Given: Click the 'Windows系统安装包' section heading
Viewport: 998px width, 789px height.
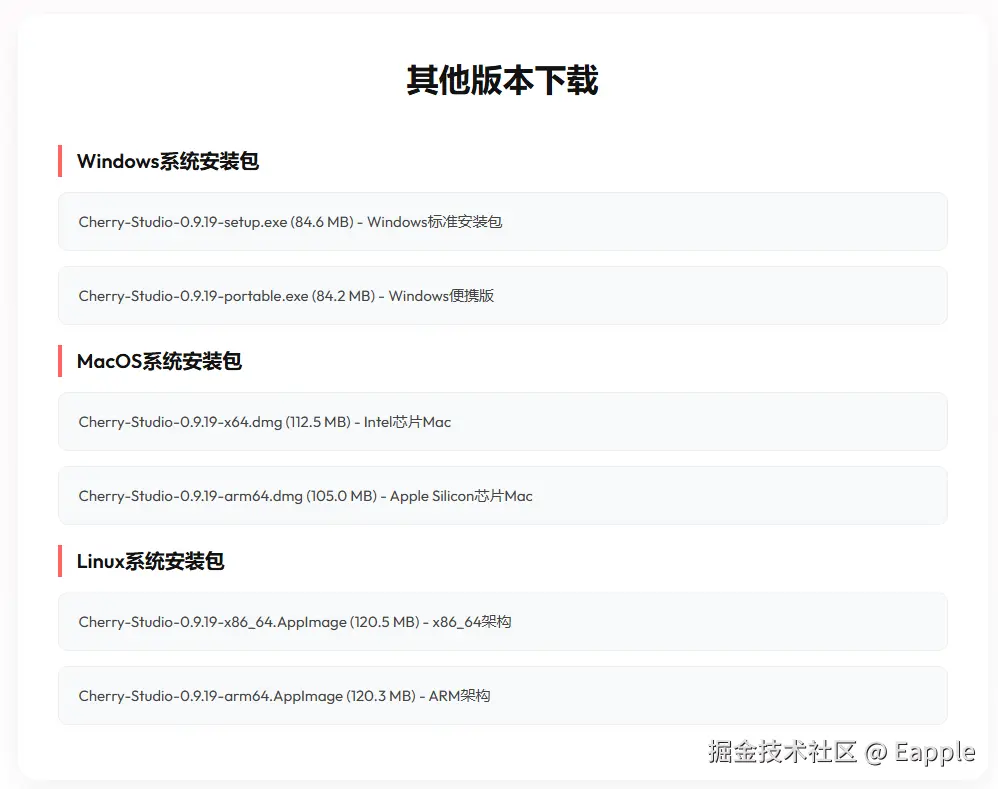Looking at the screenshot, I should coord(168,161).
